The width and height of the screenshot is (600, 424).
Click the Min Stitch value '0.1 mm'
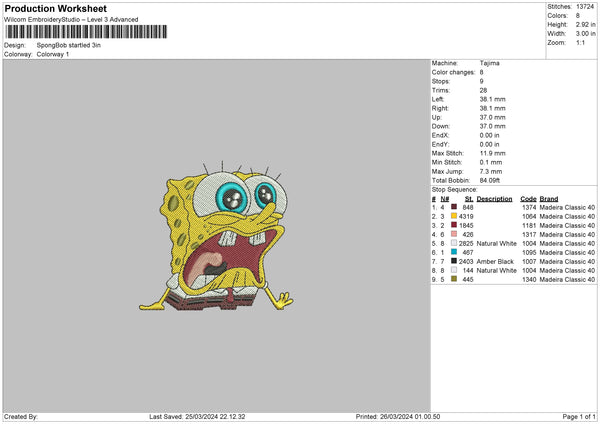491,162
